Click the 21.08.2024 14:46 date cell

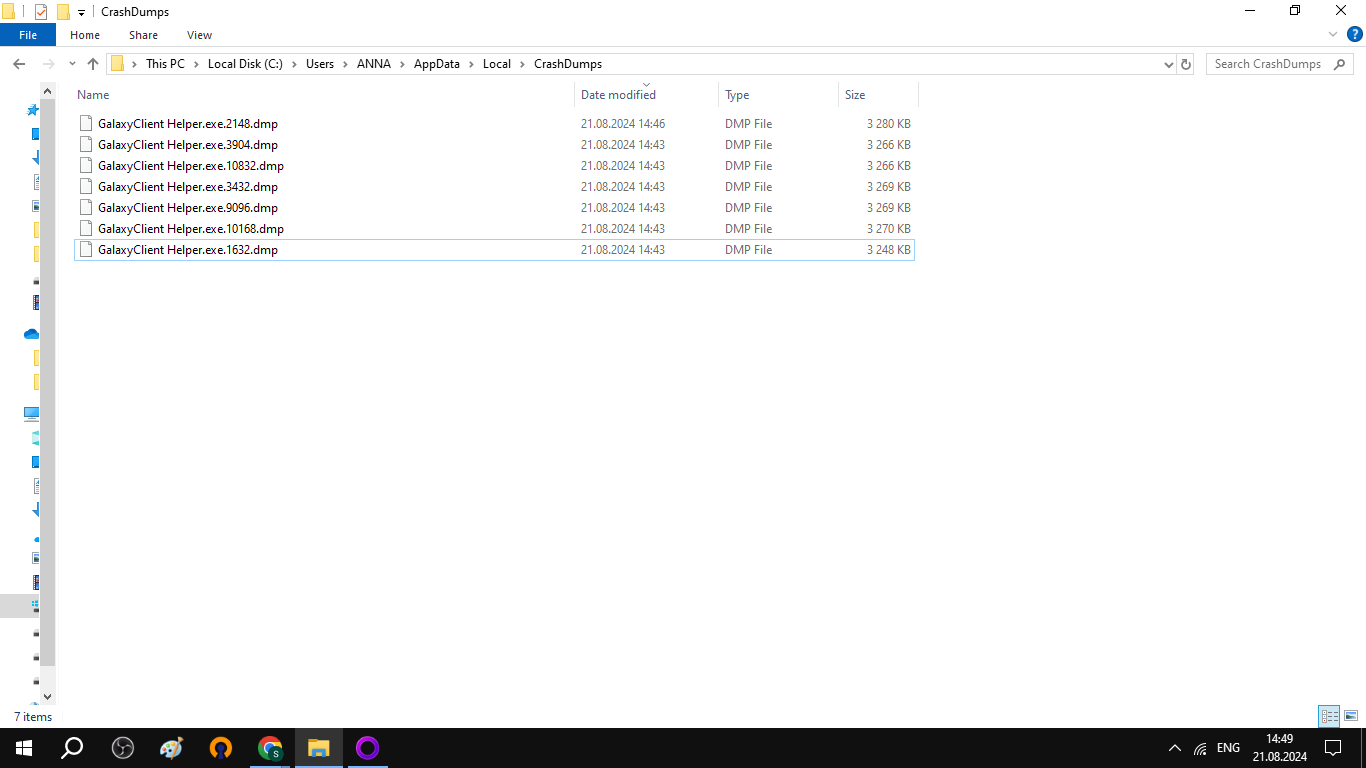(623, 124)
